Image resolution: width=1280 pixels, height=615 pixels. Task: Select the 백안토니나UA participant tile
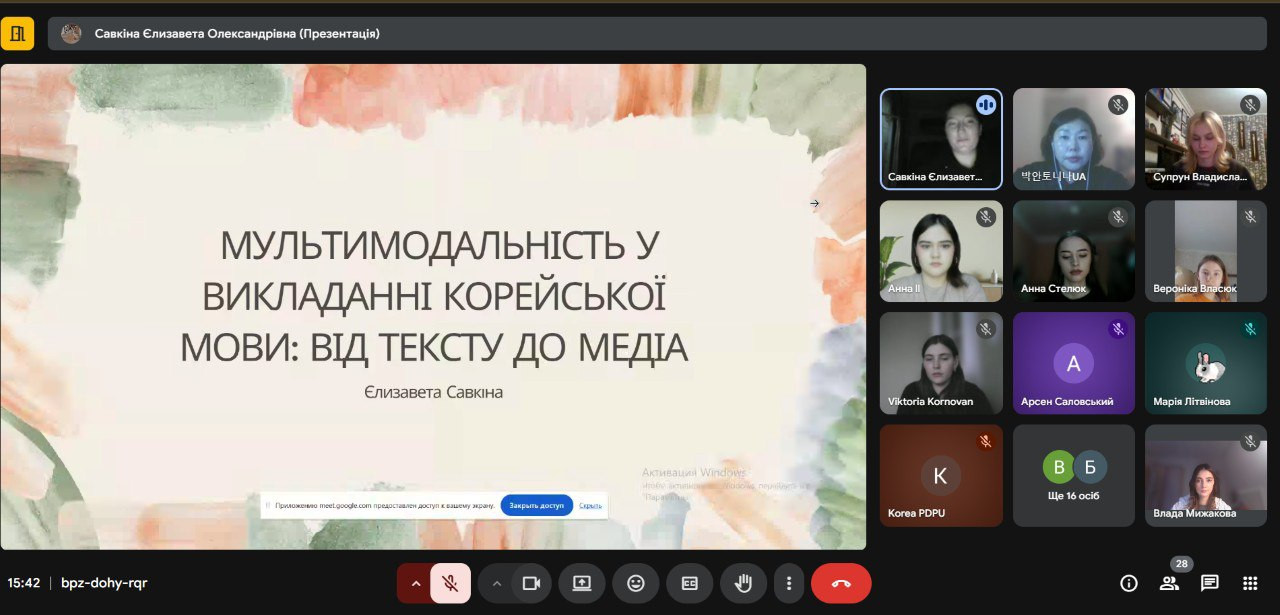pos(1074,139)
